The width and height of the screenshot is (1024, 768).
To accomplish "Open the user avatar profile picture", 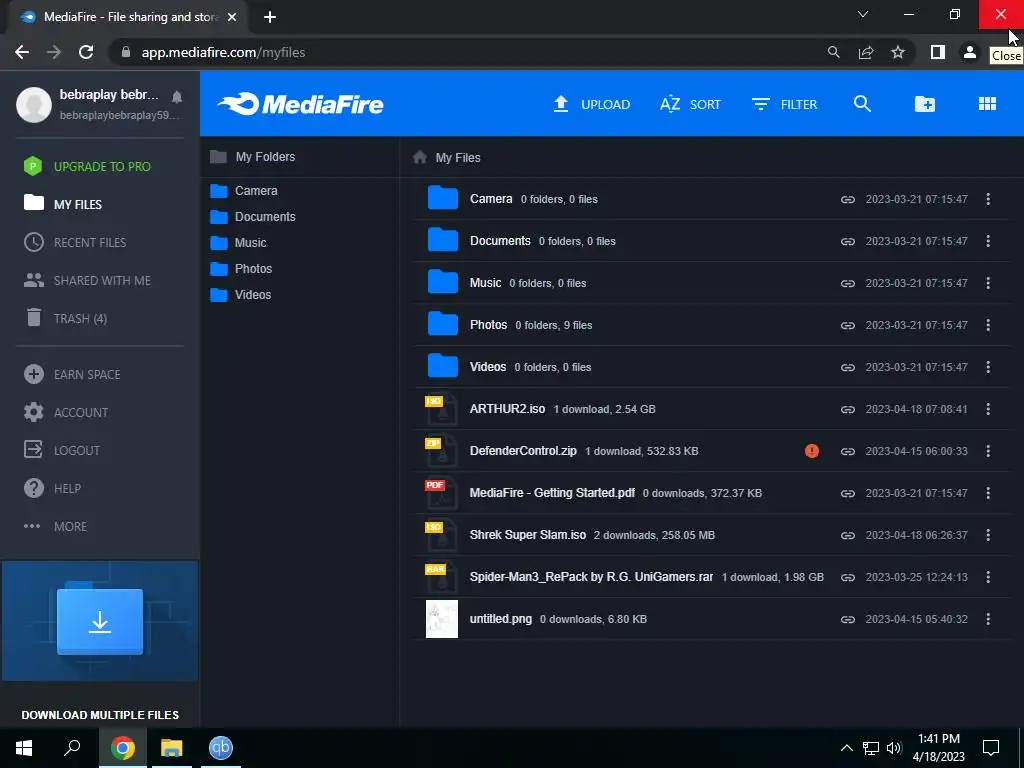I will [x=34, y=104].
